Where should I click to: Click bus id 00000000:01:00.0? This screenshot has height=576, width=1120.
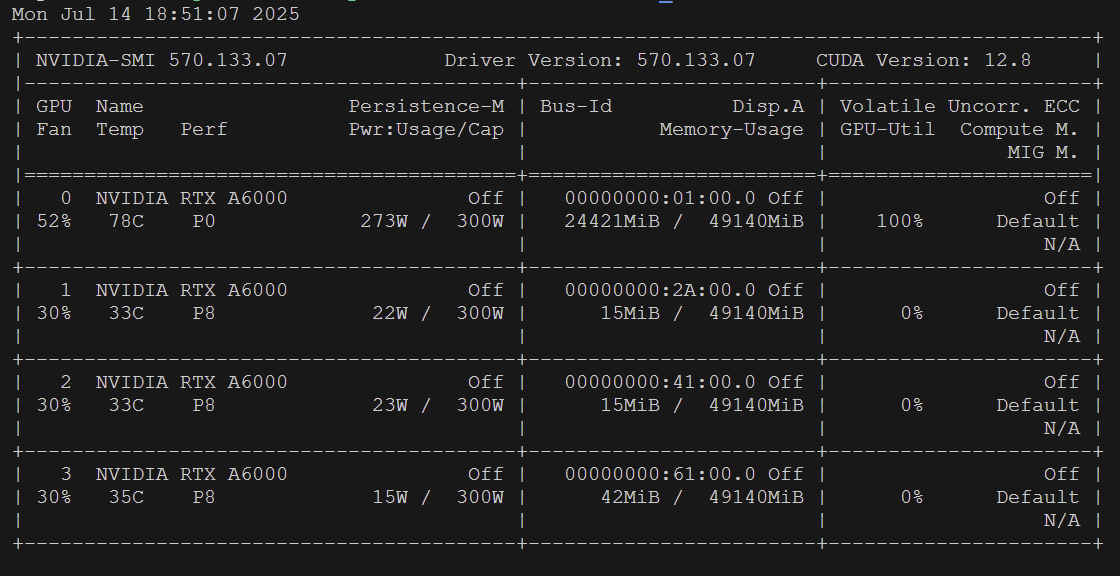[x=660, y=198]
